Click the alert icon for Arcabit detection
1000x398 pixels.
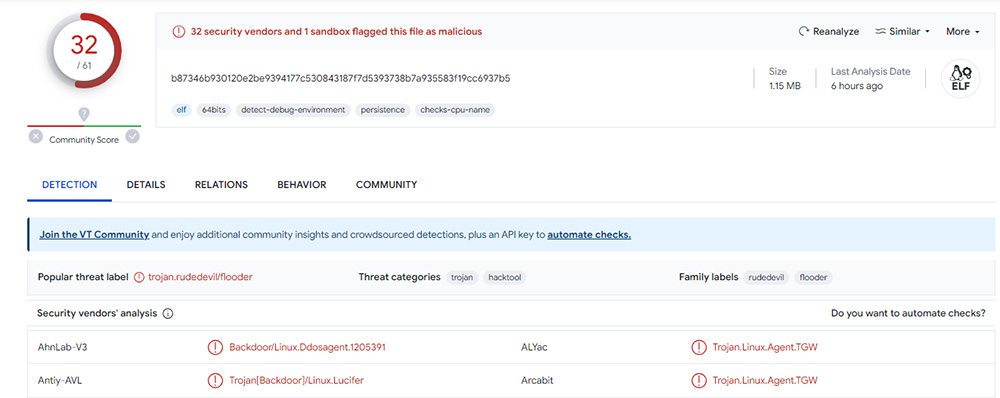698,381
